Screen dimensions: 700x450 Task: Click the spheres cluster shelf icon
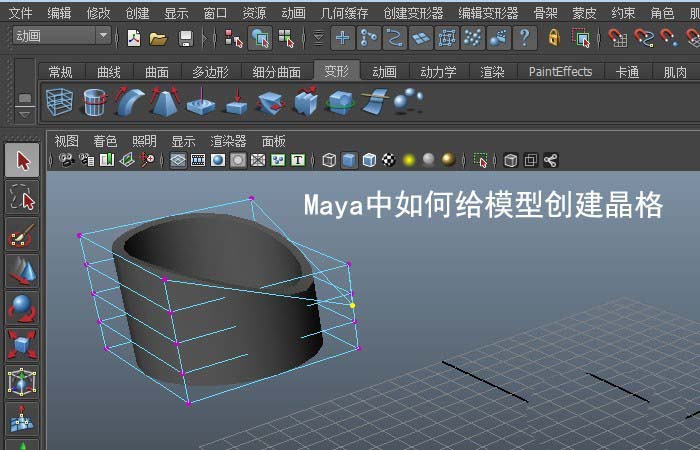point(408,101)
